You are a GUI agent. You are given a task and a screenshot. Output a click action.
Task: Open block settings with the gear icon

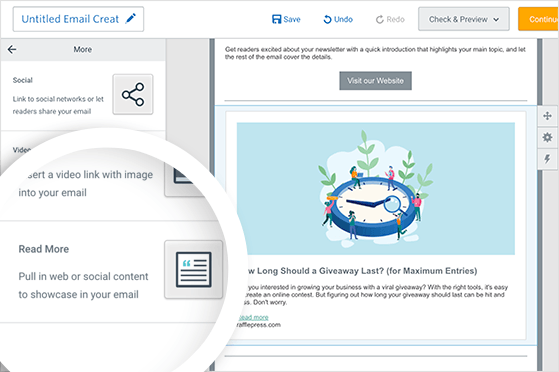click(547, 137)
